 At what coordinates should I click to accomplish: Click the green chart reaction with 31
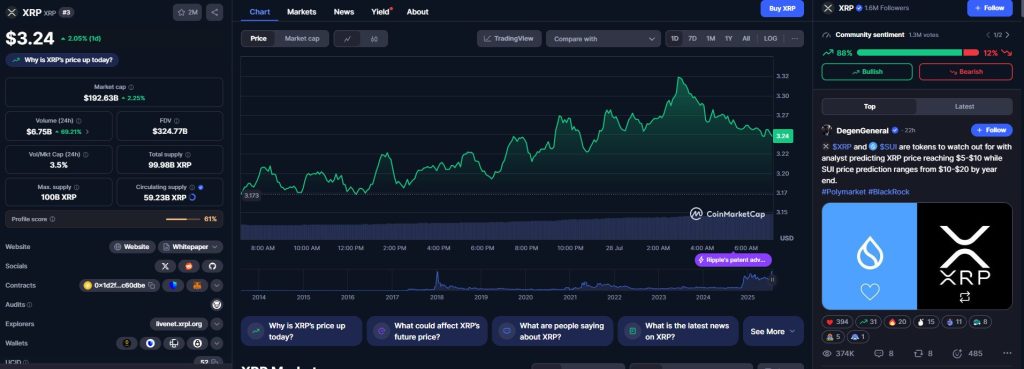(868, 322)
